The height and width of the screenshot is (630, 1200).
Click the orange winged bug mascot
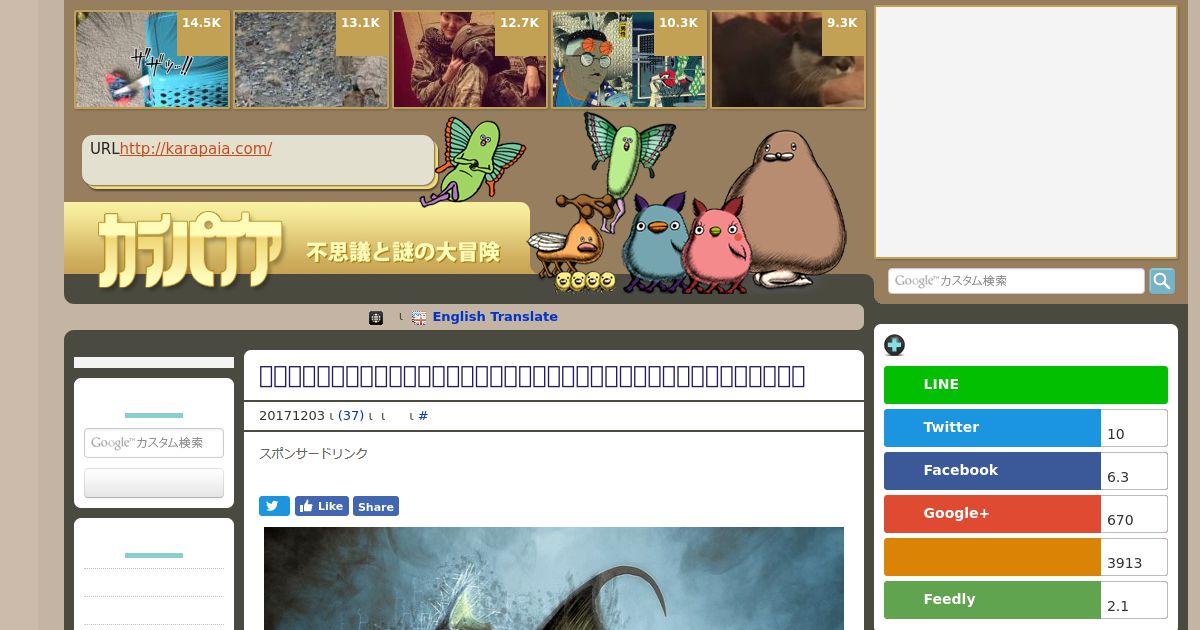click(x=570, y=241)
